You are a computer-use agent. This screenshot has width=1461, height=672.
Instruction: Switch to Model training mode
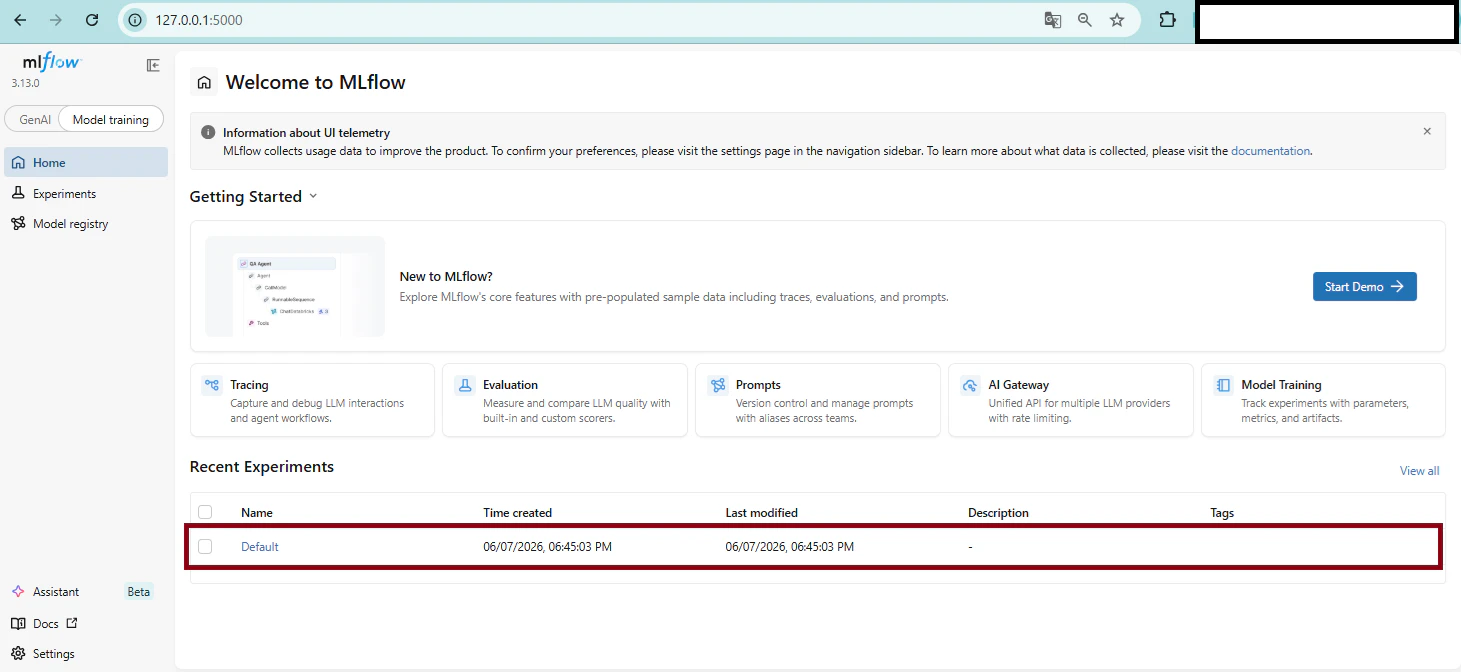[x=111, y=119]
